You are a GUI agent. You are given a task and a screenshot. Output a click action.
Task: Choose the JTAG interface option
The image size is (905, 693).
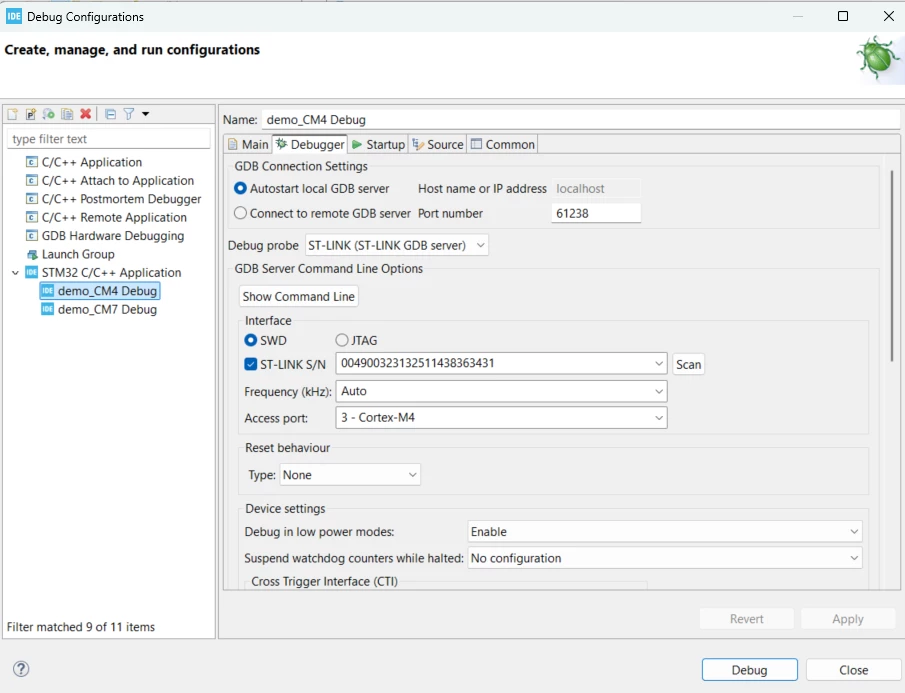(357, 340)
